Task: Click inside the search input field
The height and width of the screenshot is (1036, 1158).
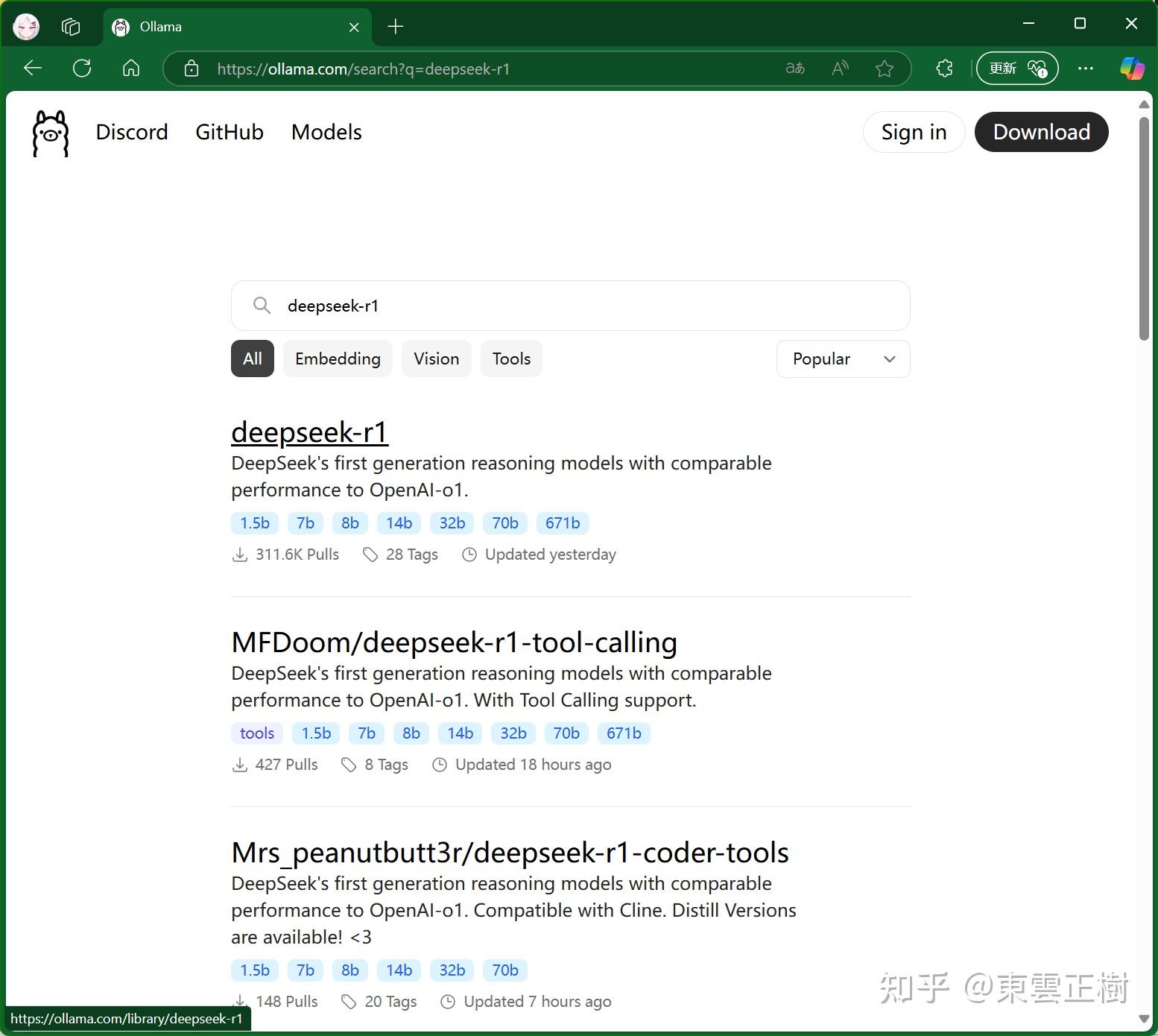Action: [522, 306]
